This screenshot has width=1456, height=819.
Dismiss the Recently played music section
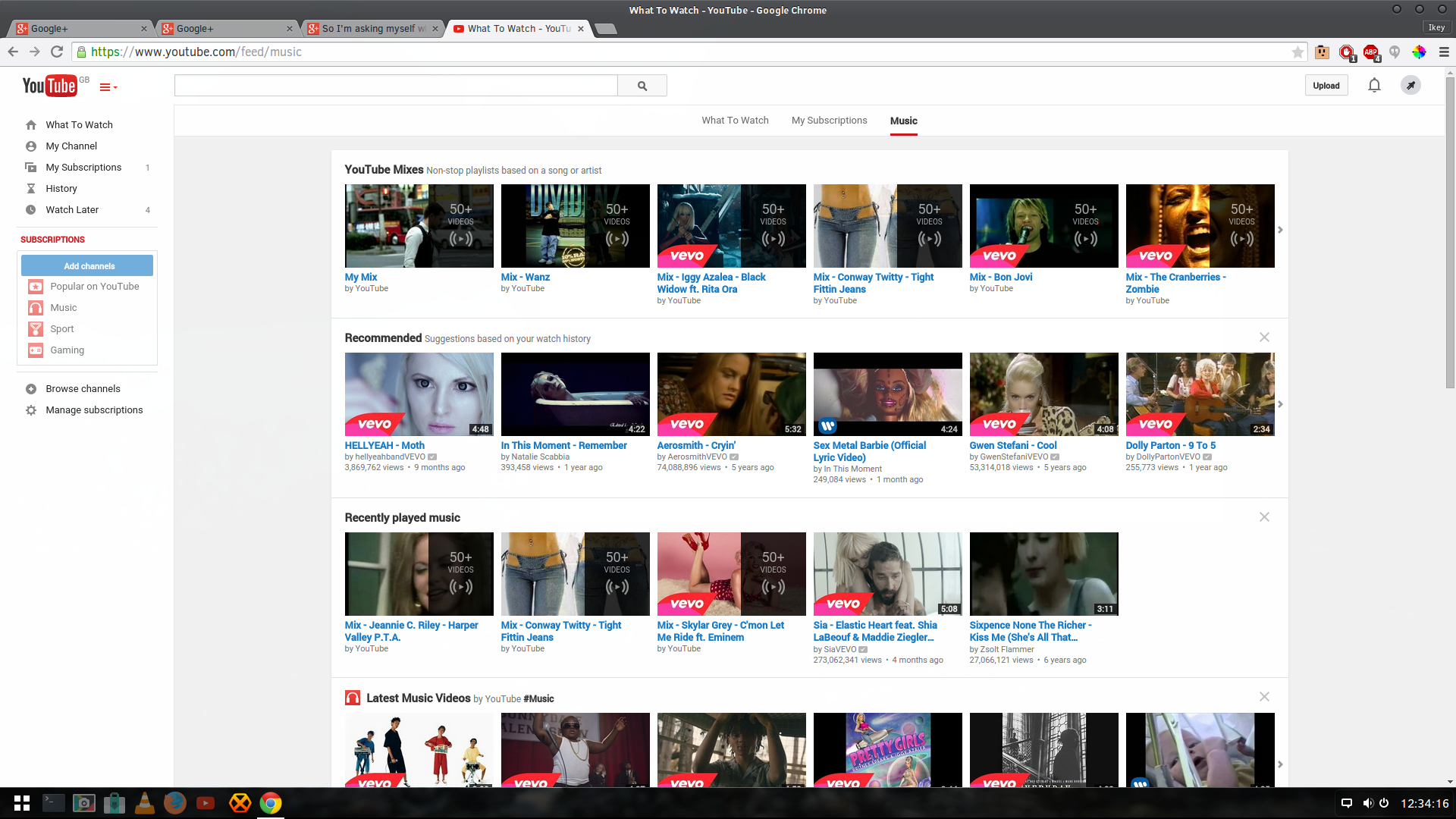[x=1264, y=517]
